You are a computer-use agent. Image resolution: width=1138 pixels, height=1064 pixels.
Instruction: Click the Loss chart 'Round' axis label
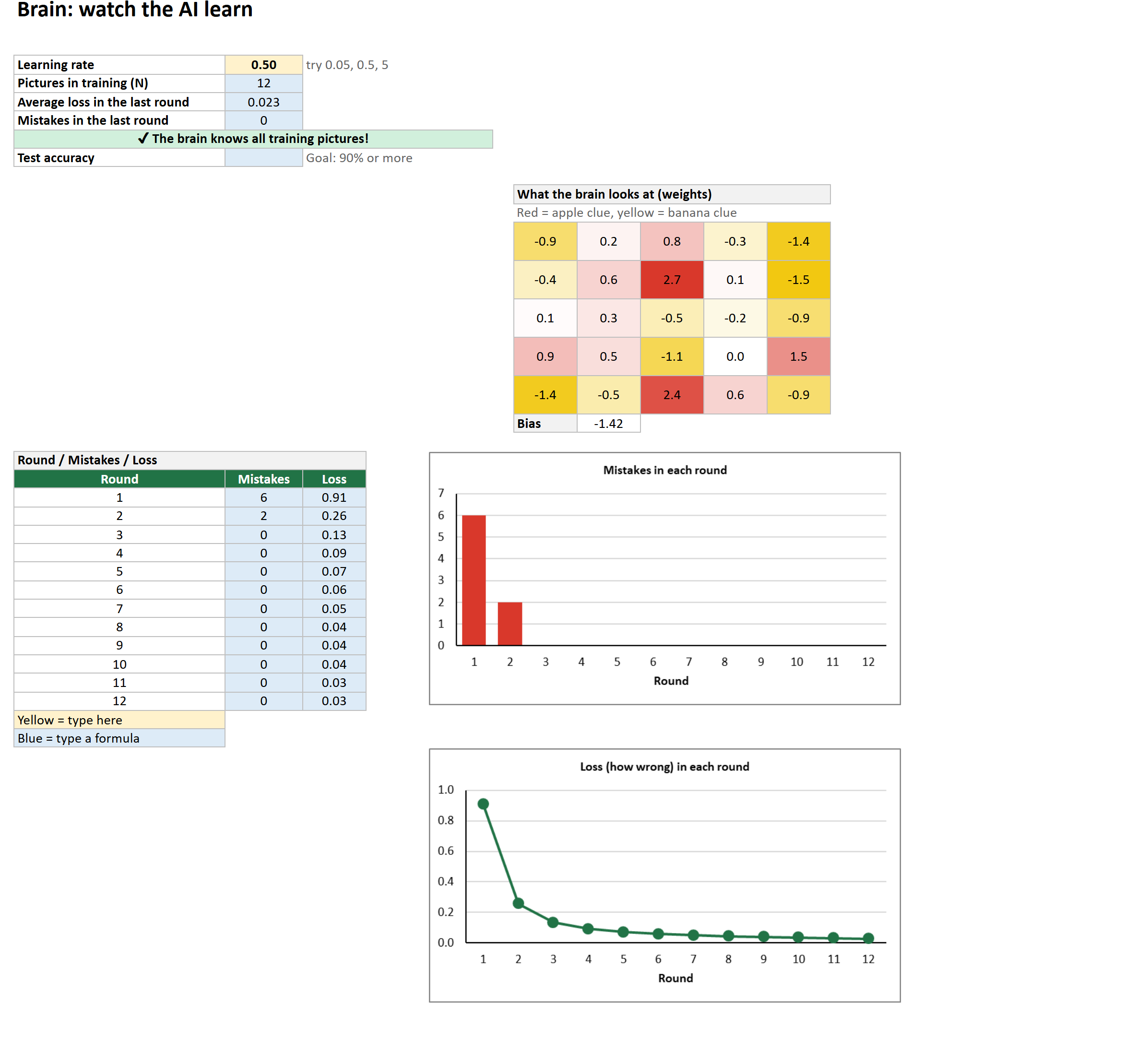(x=676, y=978)
